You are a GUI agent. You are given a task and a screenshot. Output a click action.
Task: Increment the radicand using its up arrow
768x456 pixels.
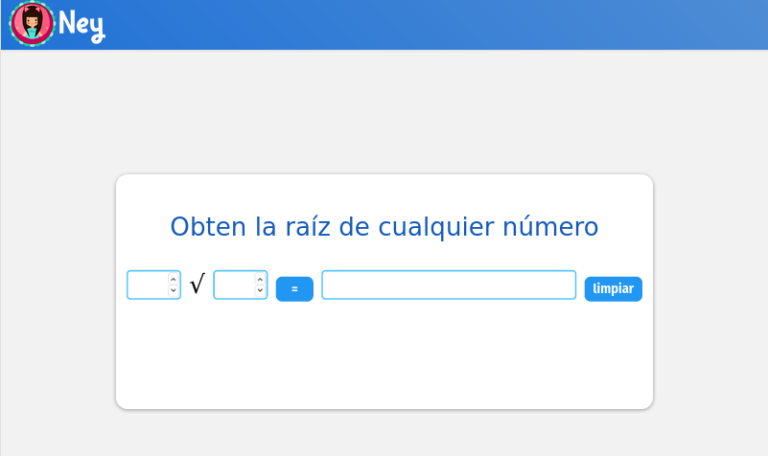[x=260, y=279]
